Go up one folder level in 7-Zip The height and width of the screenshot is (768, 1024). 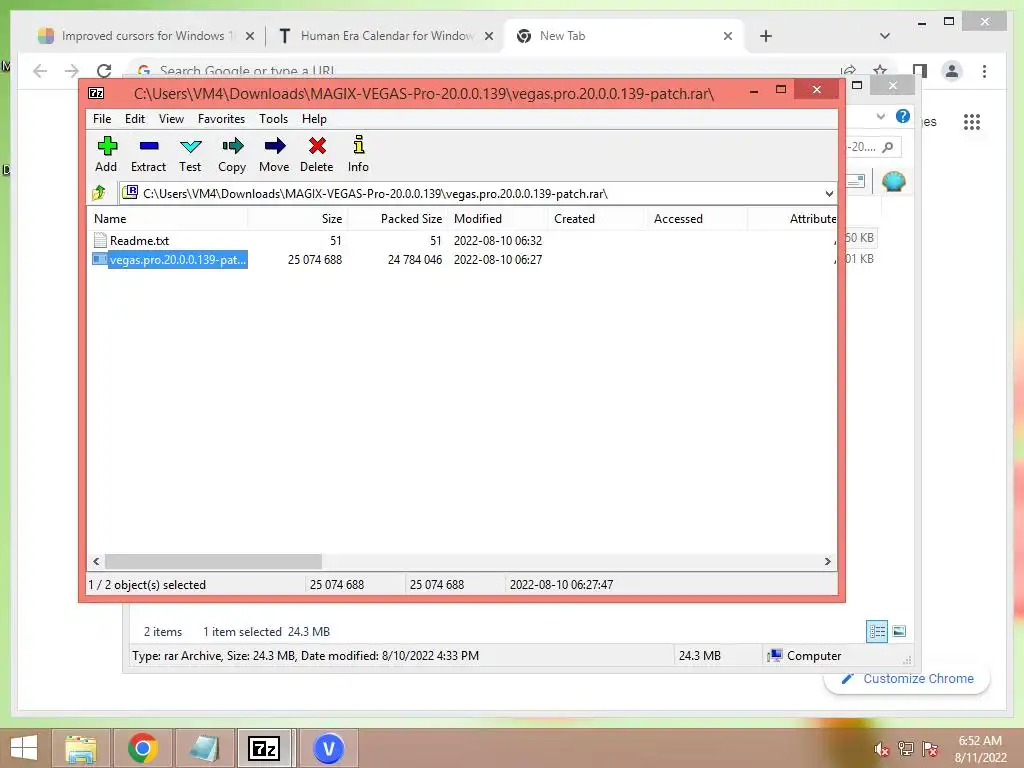99,193
